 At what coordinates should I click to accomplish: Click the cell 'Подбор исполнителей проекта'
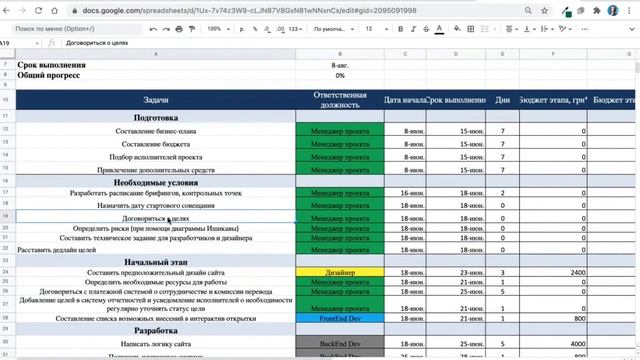click(x=156, y=157)
